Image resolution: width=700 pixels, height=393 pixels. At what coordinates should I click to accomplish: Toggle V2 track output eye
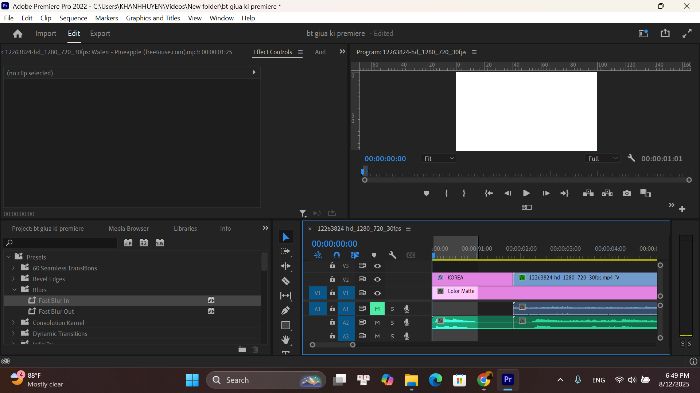pos(377,279)
